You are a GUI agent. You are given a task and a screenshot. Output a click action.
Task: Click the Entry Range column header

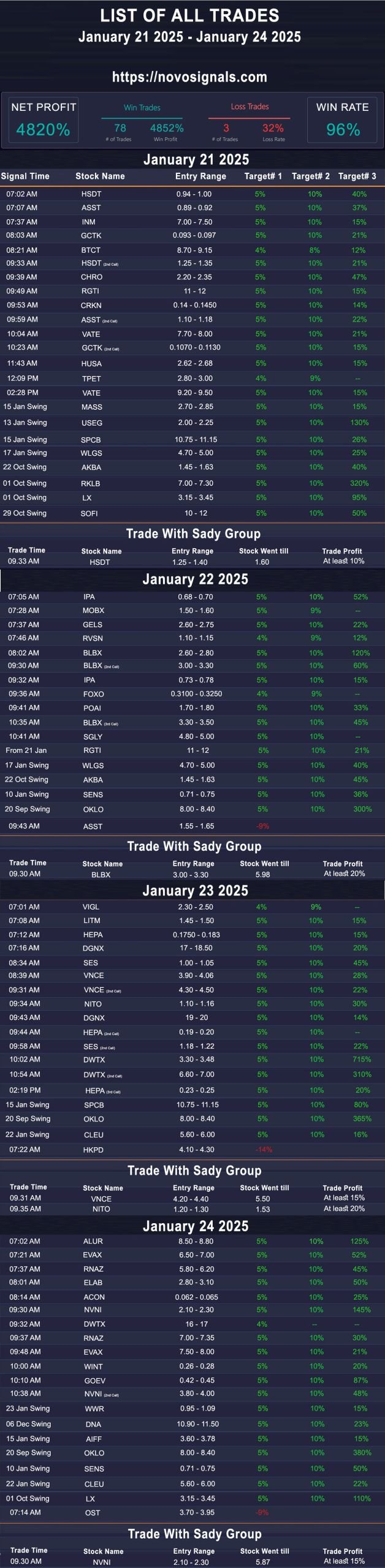point(200,176)
